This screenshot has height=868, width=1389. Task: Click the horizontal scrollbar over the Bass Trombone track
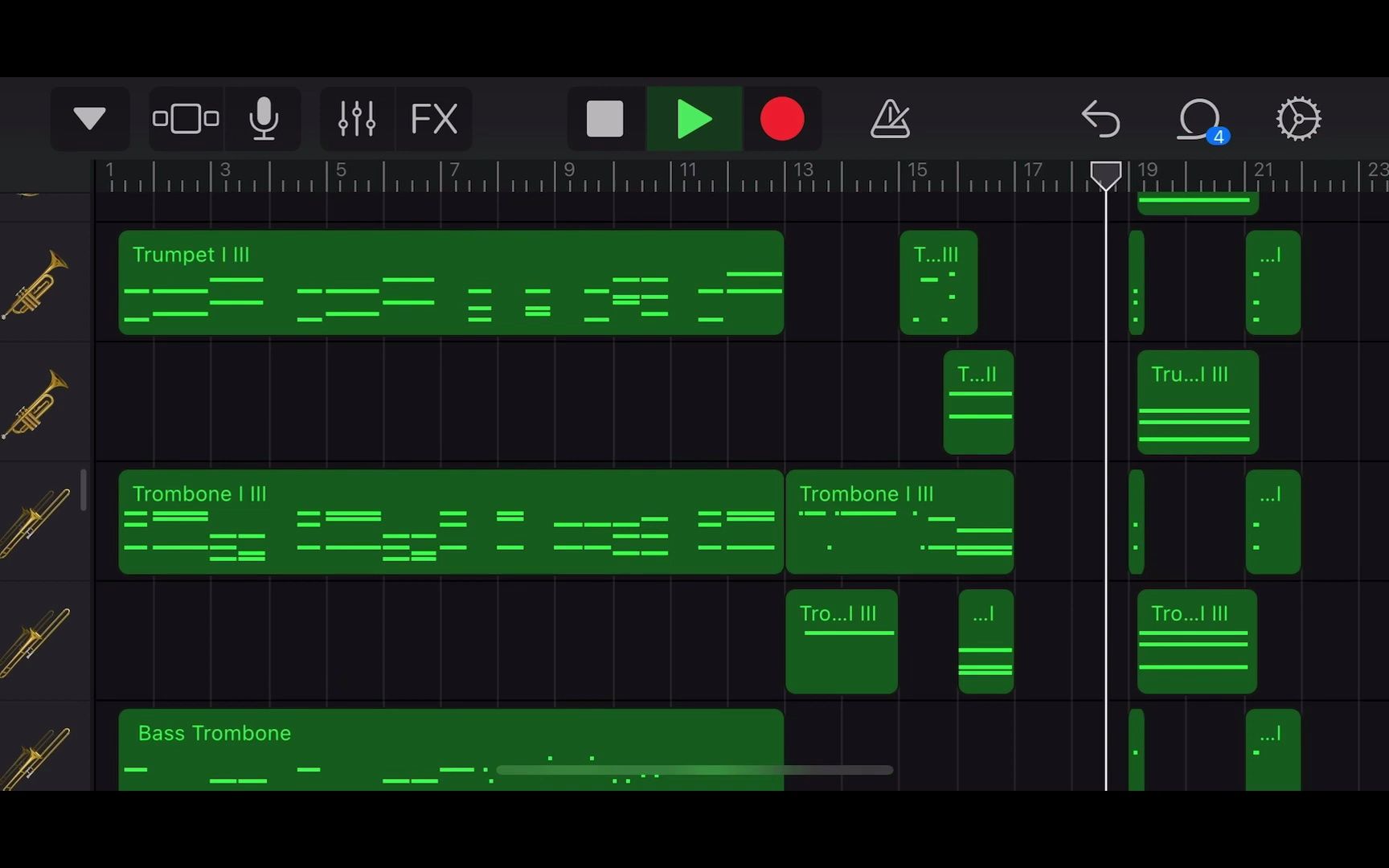(694, 770)
